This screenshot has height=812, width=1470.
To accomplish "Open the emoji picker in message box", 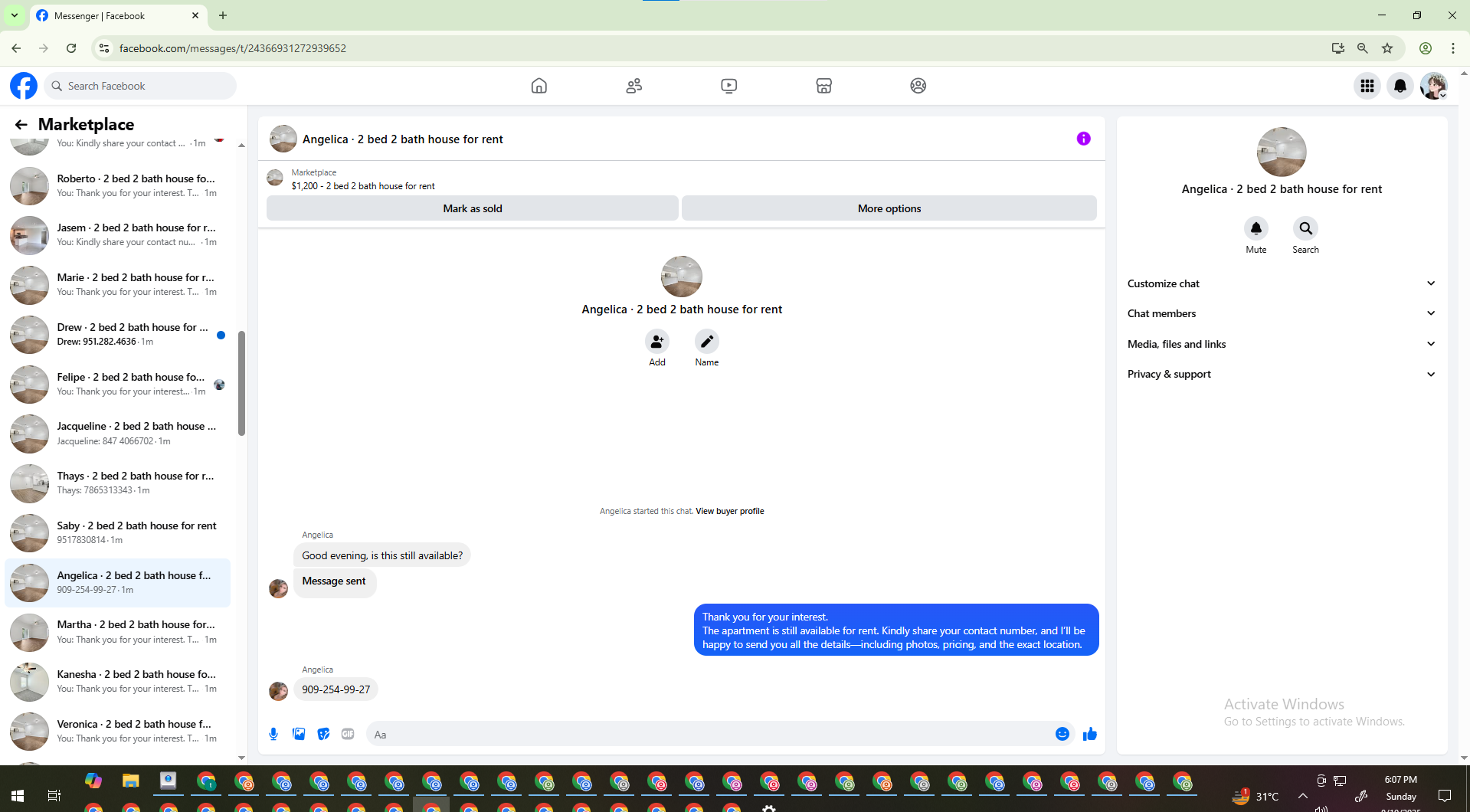I will click(x=1062, y=734).
